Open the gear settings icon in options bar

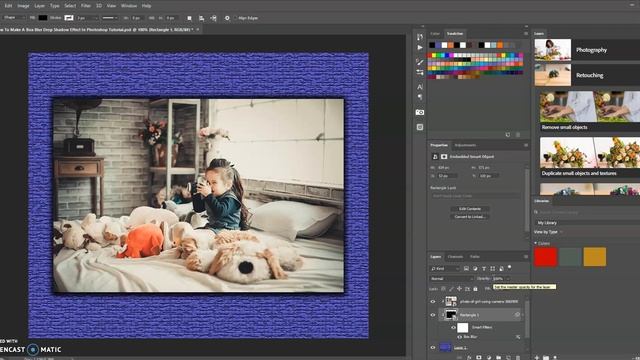coord(227,18)
